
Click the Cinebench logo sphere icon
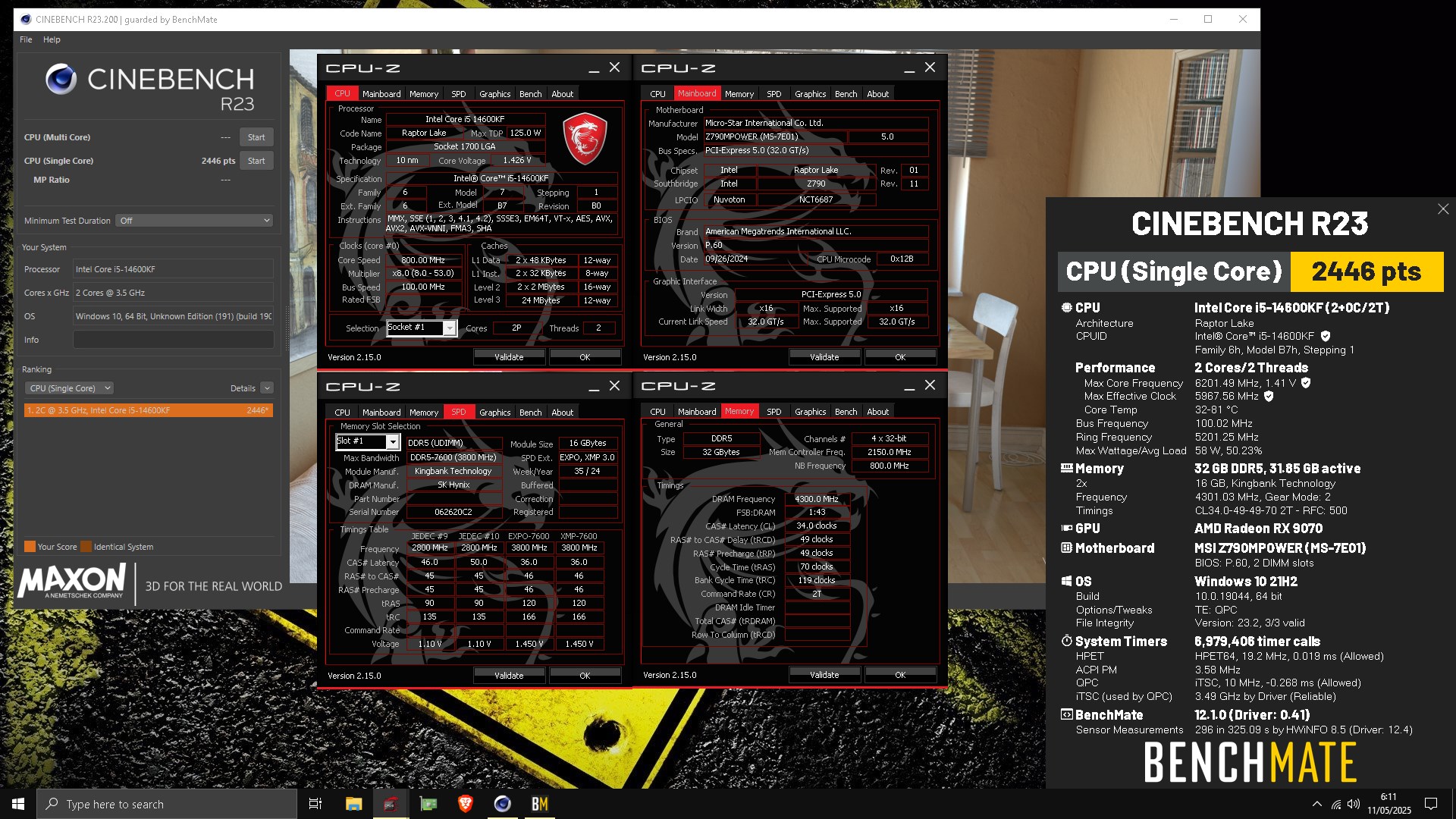point(61,79)
